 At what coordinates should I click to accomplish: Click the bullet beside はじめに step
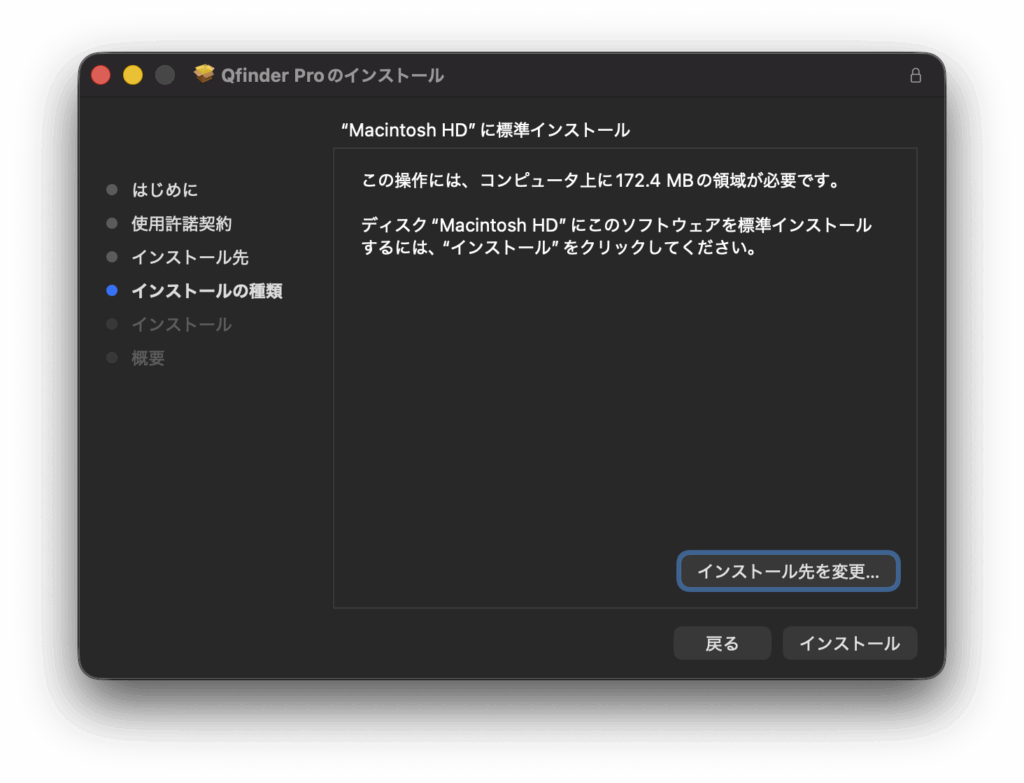point(112,190)
